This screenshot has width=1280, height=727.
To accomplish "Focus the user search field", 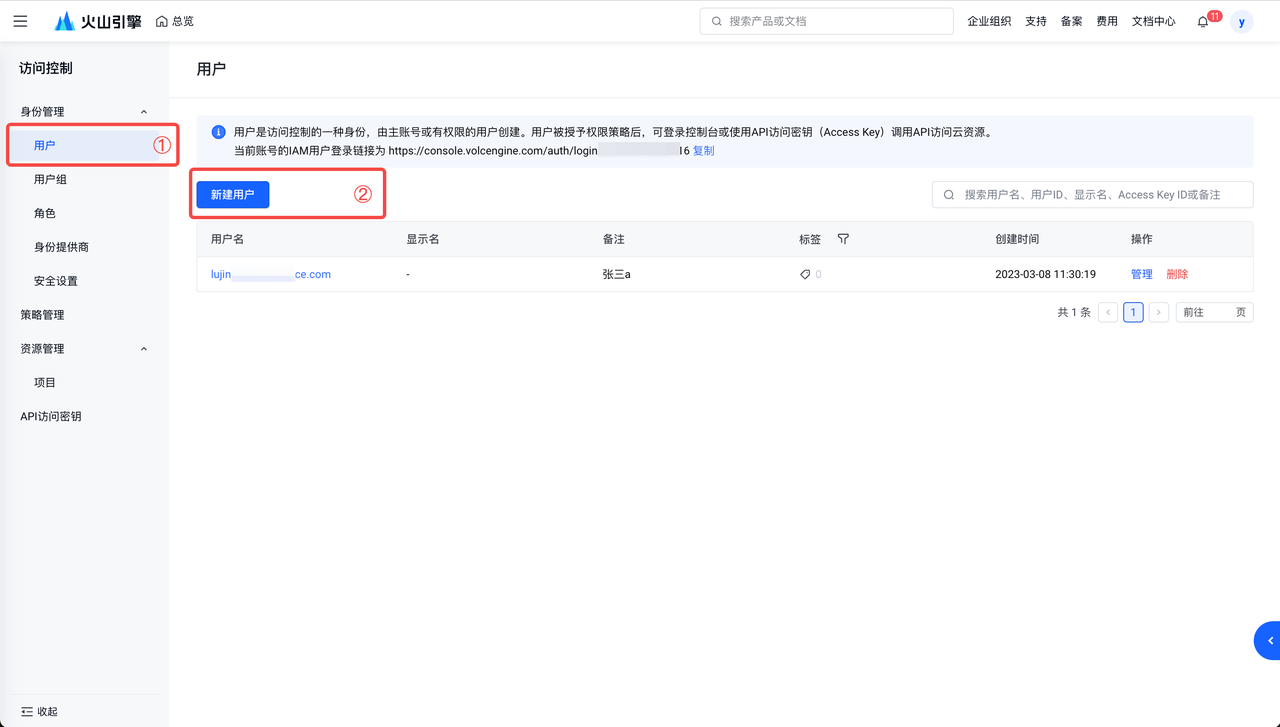I will [x=1092, y=195].
